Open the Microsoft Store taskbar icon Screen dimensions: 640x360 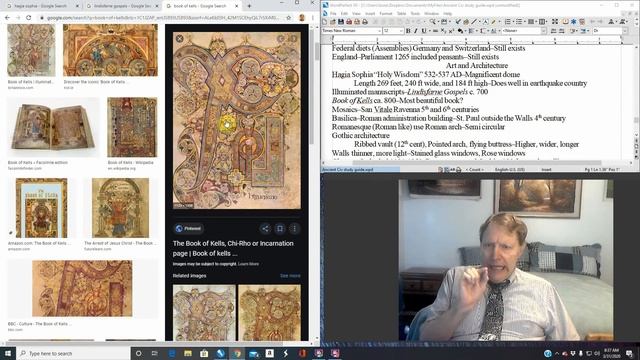pyautogui.click(x=204, y=353)
